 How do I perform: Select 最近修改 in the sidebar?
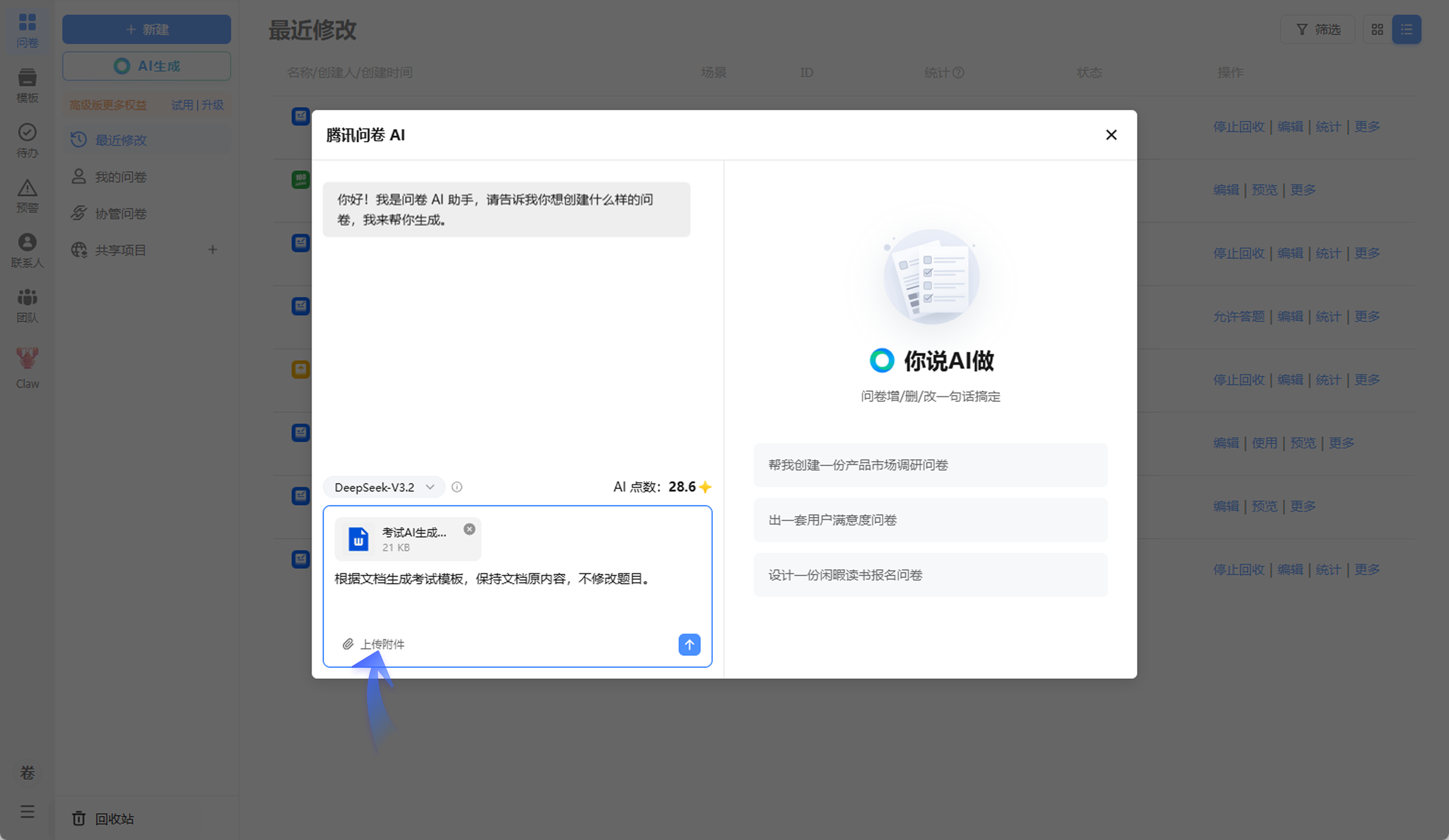[147, 140]
